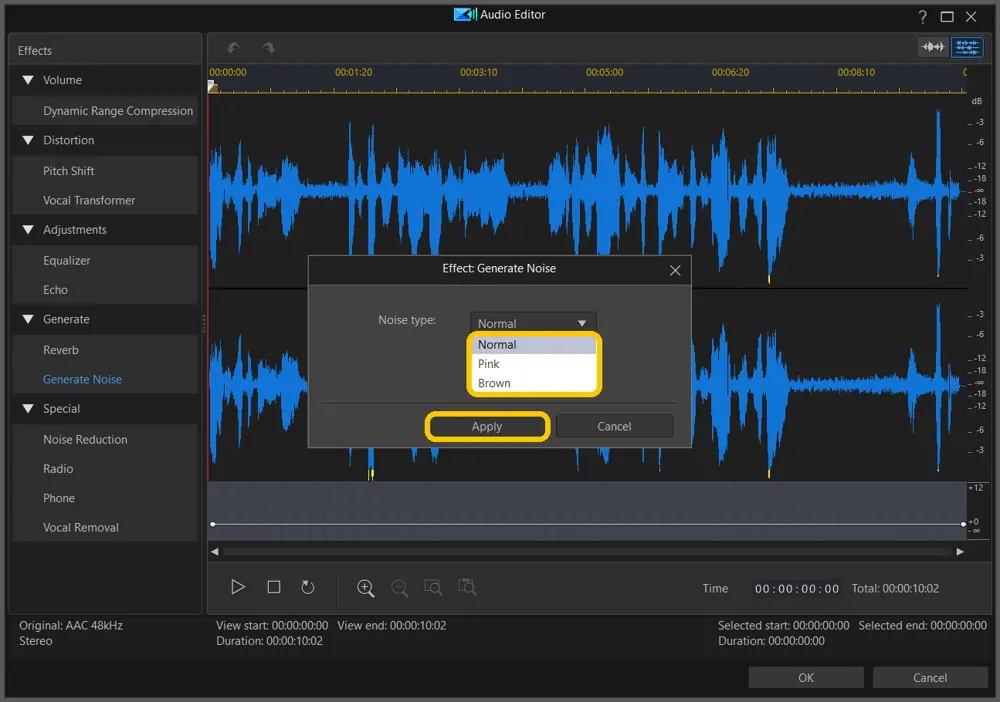Click the time code field
Image resolution: width=1000 pixels, height=702 pixels.
[797, 589]
